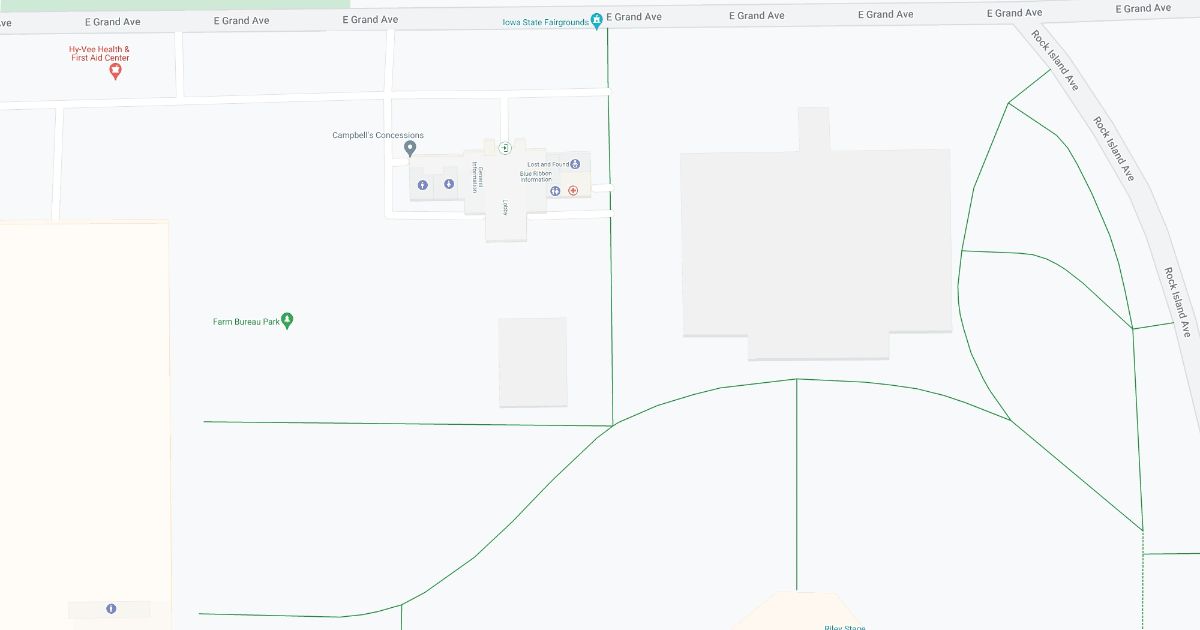Click the unisex restroom icon near first aid
The width and height of the screenshot is (1200, 630).
pos(555,190)
